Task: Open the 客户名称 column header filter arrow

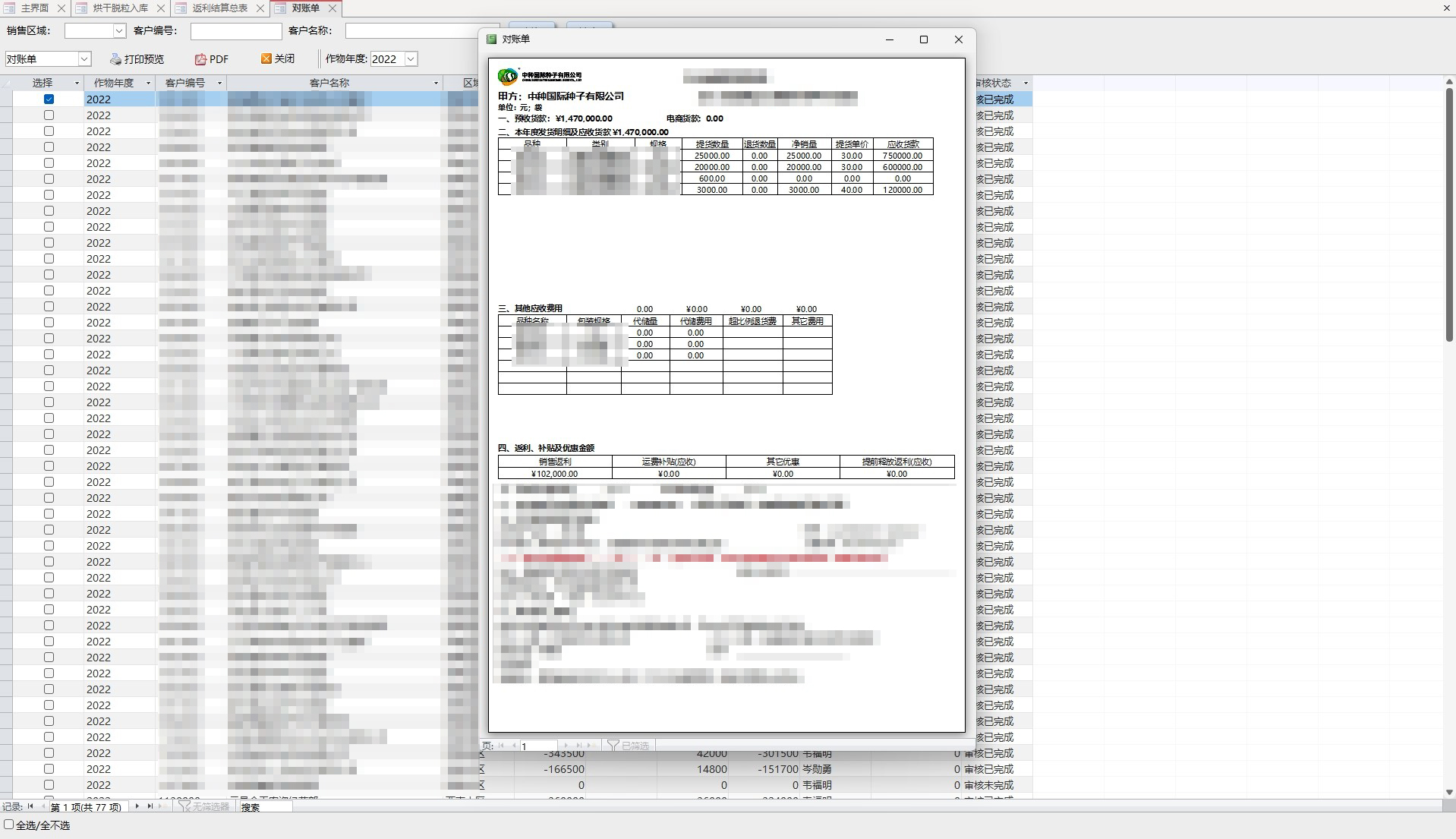Action: [x=436, y=83]
